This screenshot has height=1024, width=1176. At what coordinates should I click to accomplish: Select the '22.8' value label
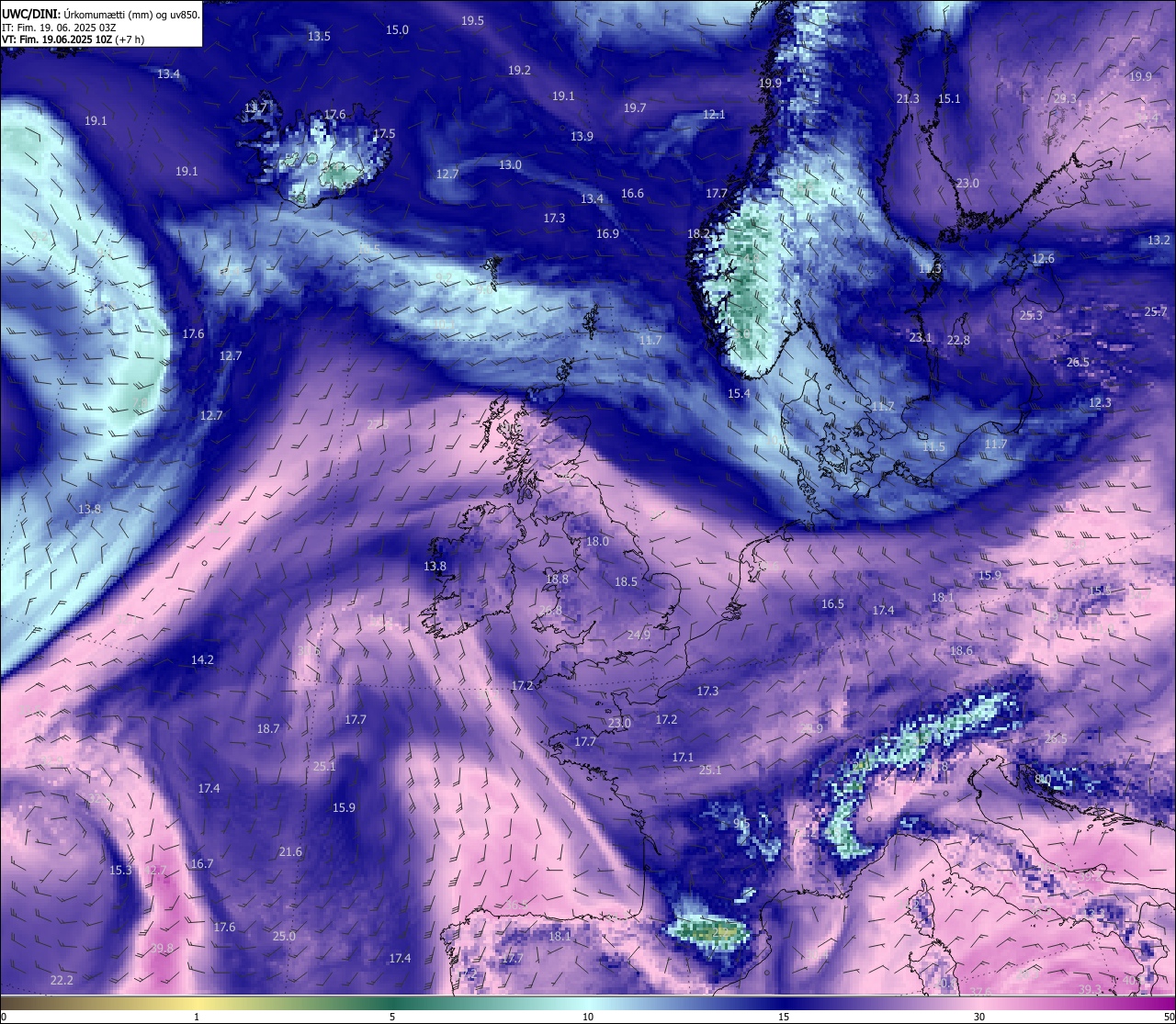pyautogui.click(x=958, y=341)
